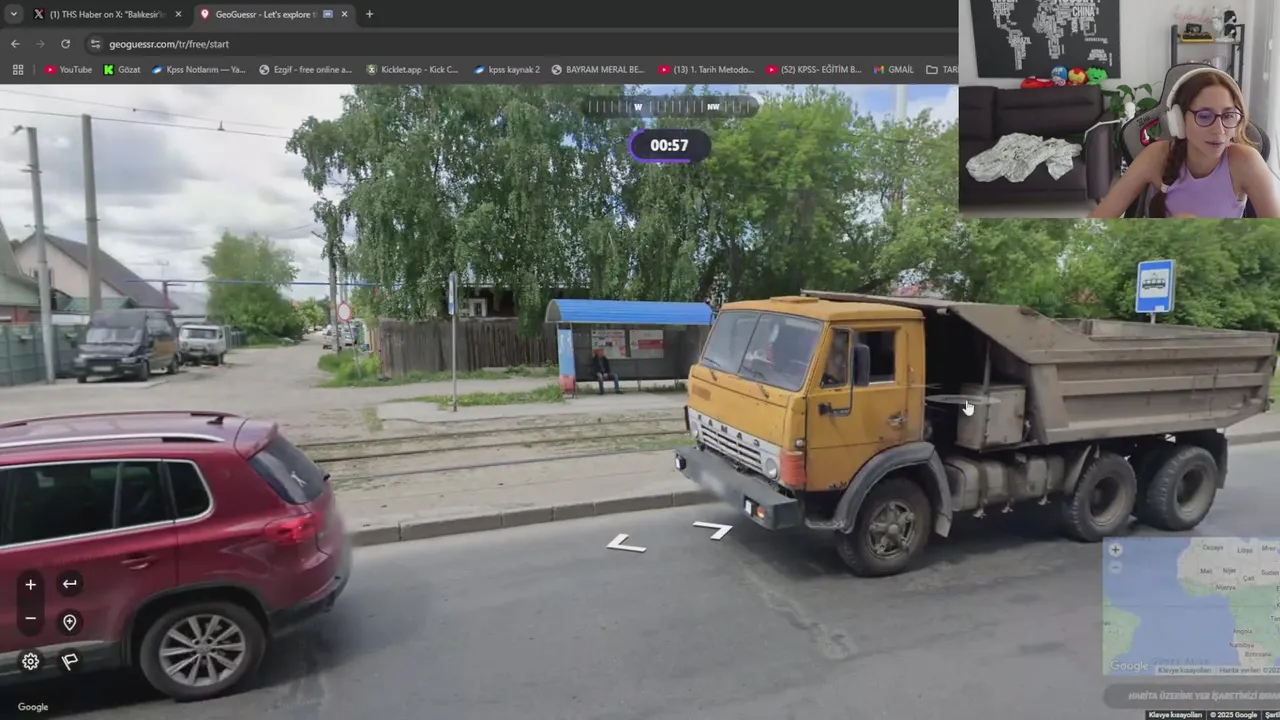
Task: Go forward in browser history
Action: tap(40, 44)
